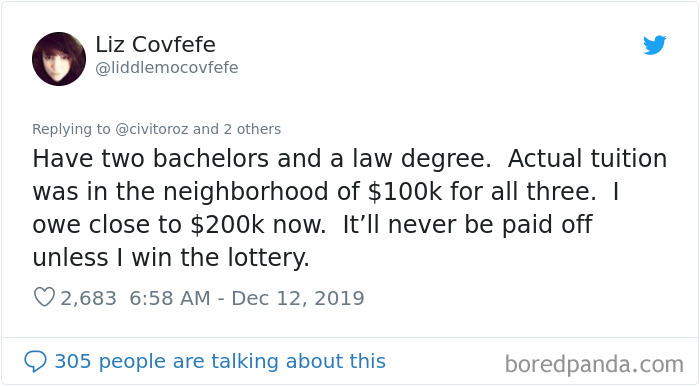Click the 'Dec 12, 2019' date
The image size is (700, 386).
298,298
